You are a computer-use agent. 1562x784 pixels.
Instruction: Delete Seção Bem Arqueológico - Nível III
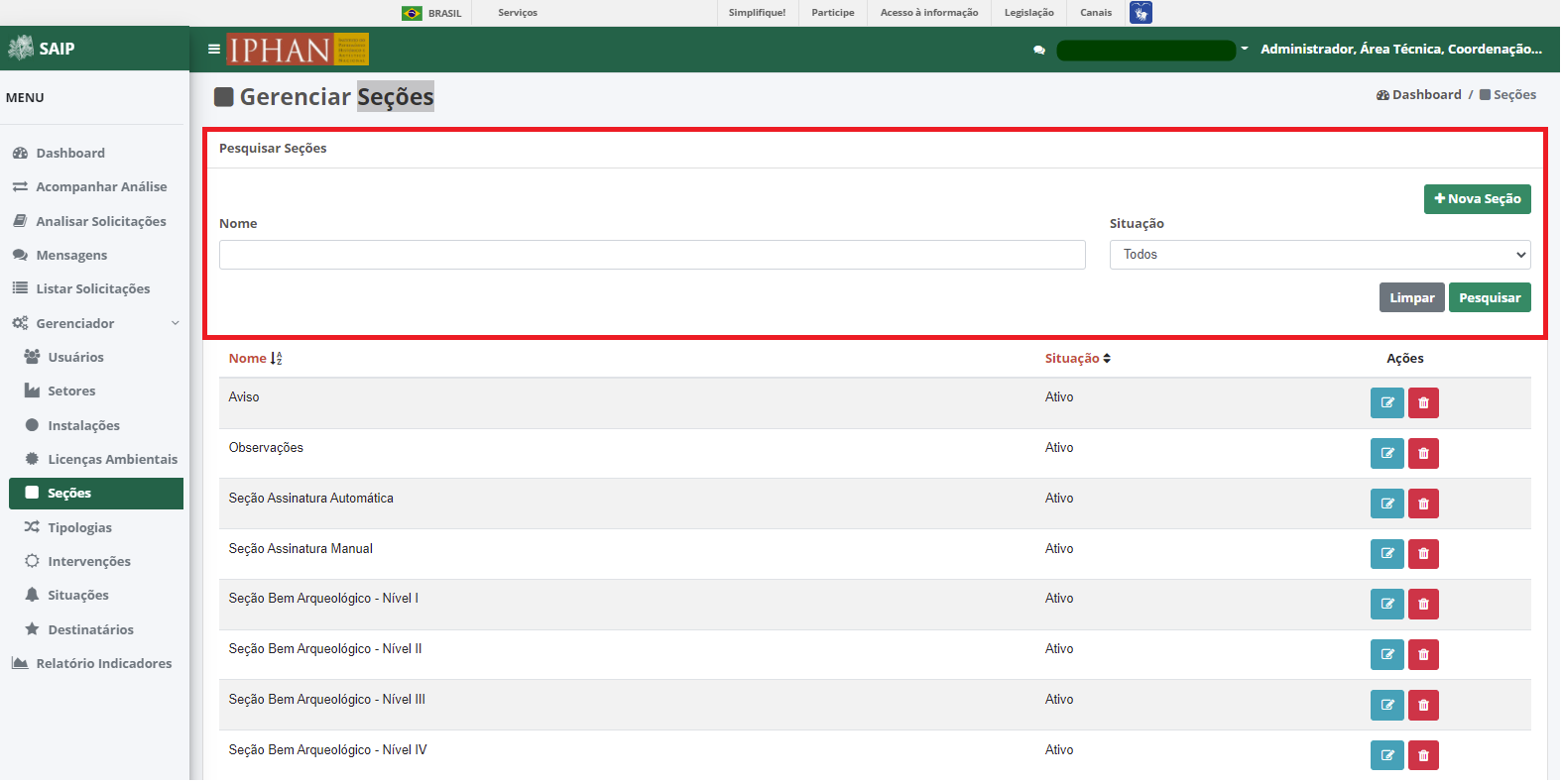(x=1423, y=706)
